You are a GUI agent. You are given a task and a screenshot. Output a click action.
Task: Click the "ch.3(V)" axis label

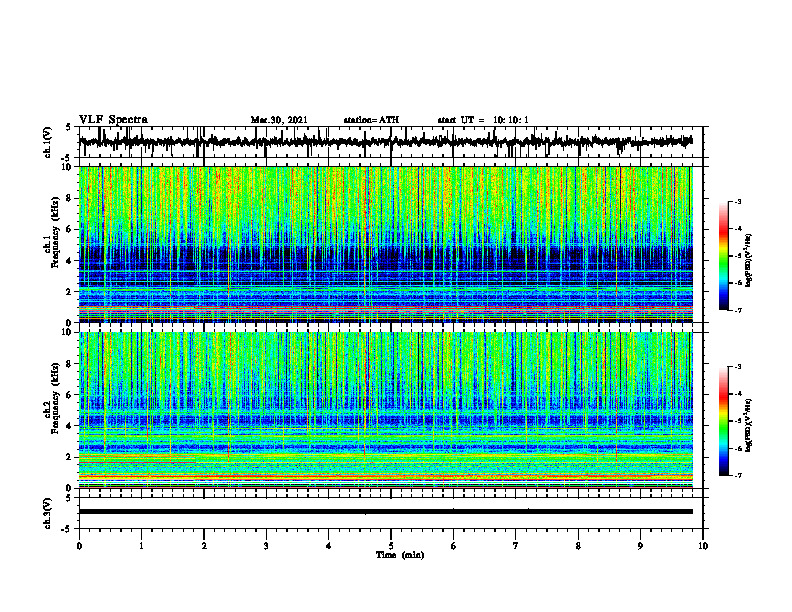click(x=48, y=513)
